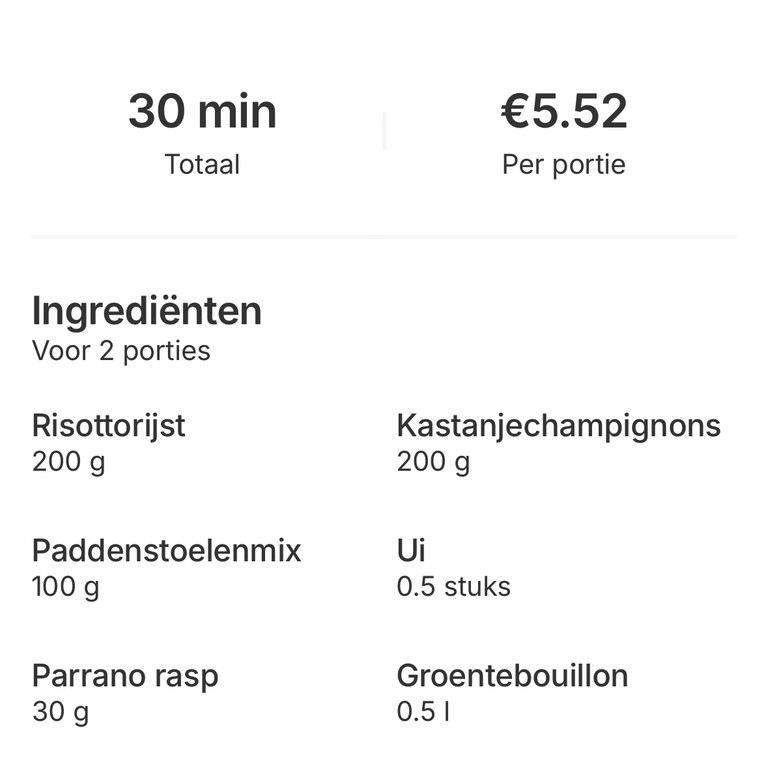Open the Kastanjechampignons ingredient
This screenshot has width=768, height=768.
pos(558,425)
